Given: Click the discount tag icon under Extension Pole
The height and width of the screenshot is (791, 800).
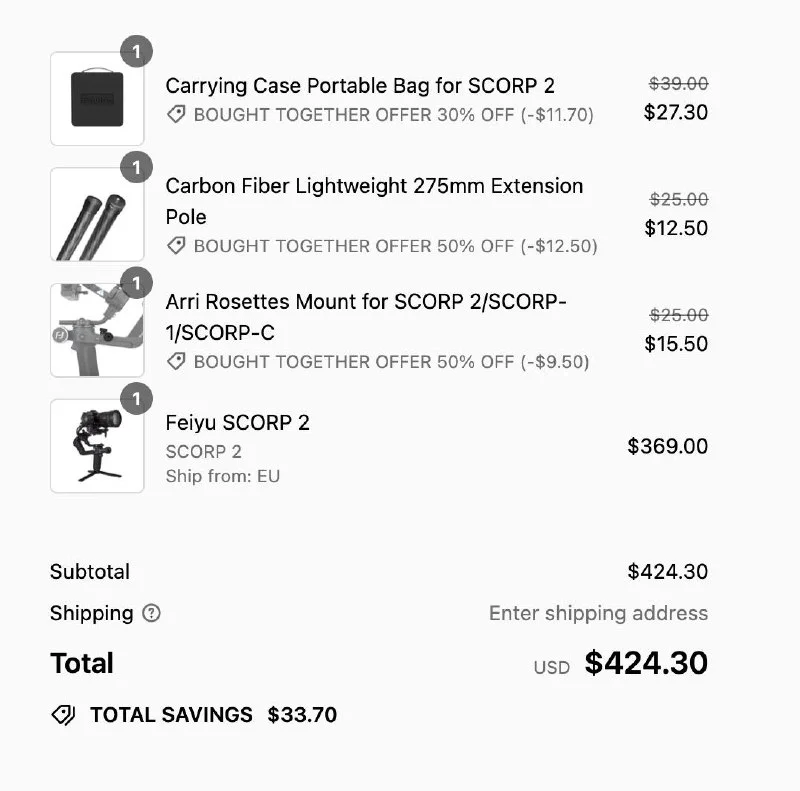Looking at the screenshot, I should click(176, 246).
